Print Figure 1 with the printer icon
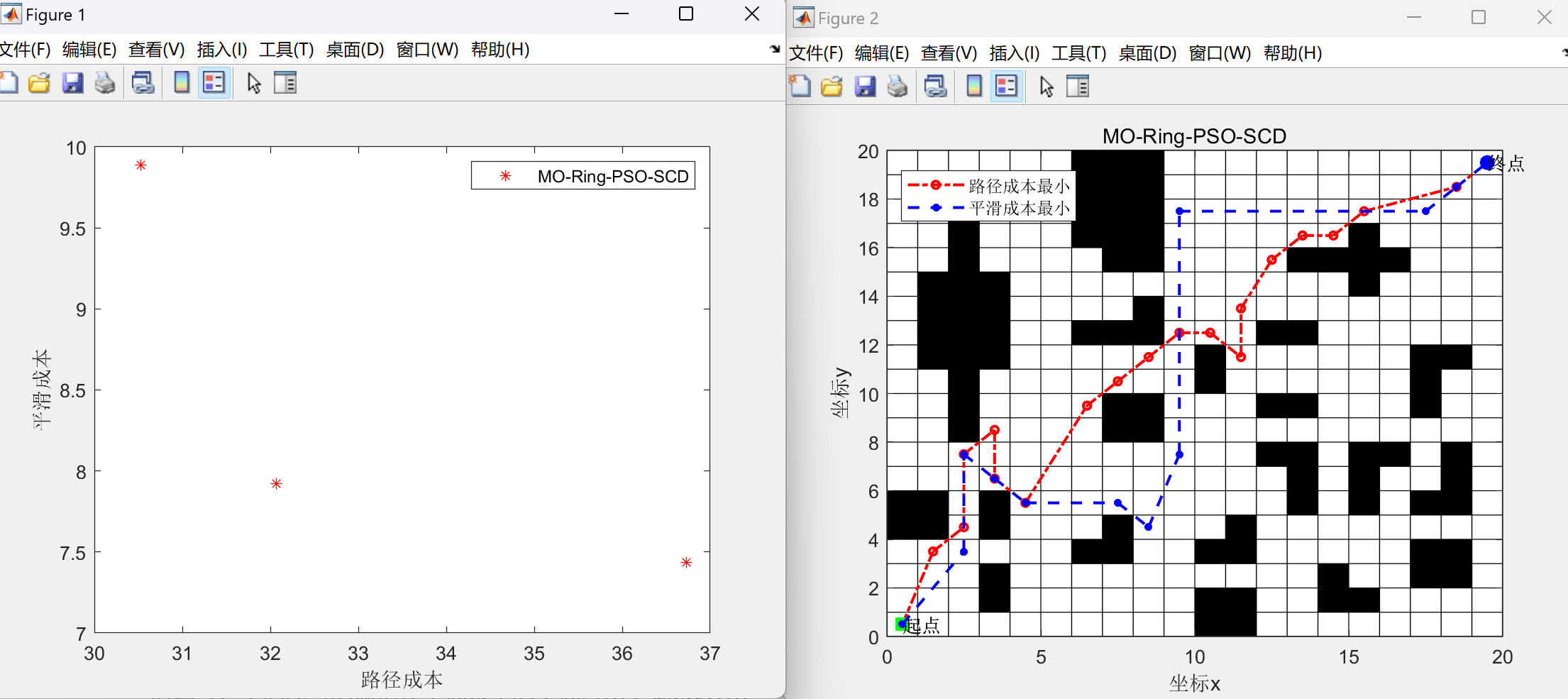This screenshot has width=1568, height=699. [x=105, y=83]
